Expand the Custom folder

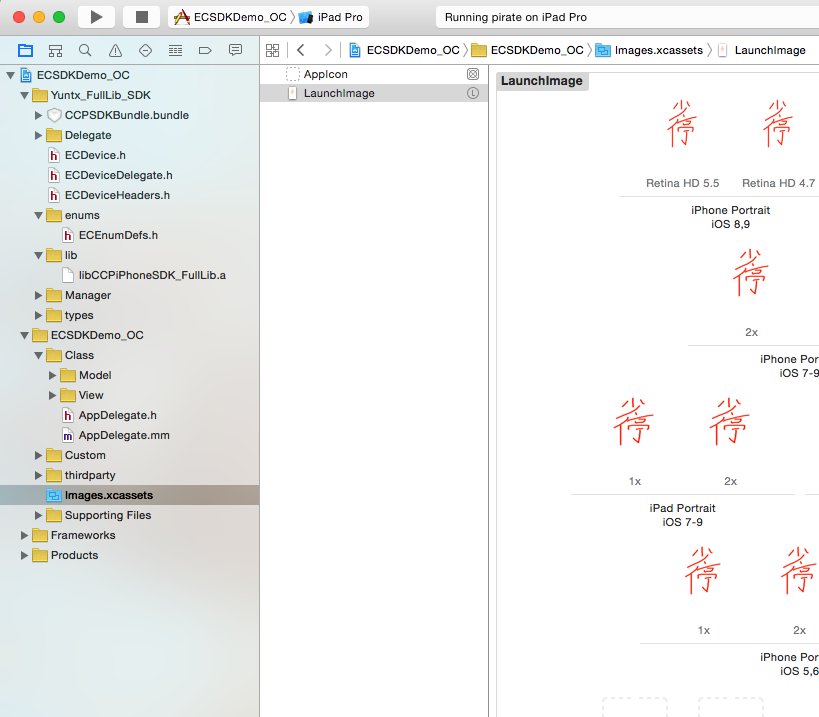click(38, 455)
